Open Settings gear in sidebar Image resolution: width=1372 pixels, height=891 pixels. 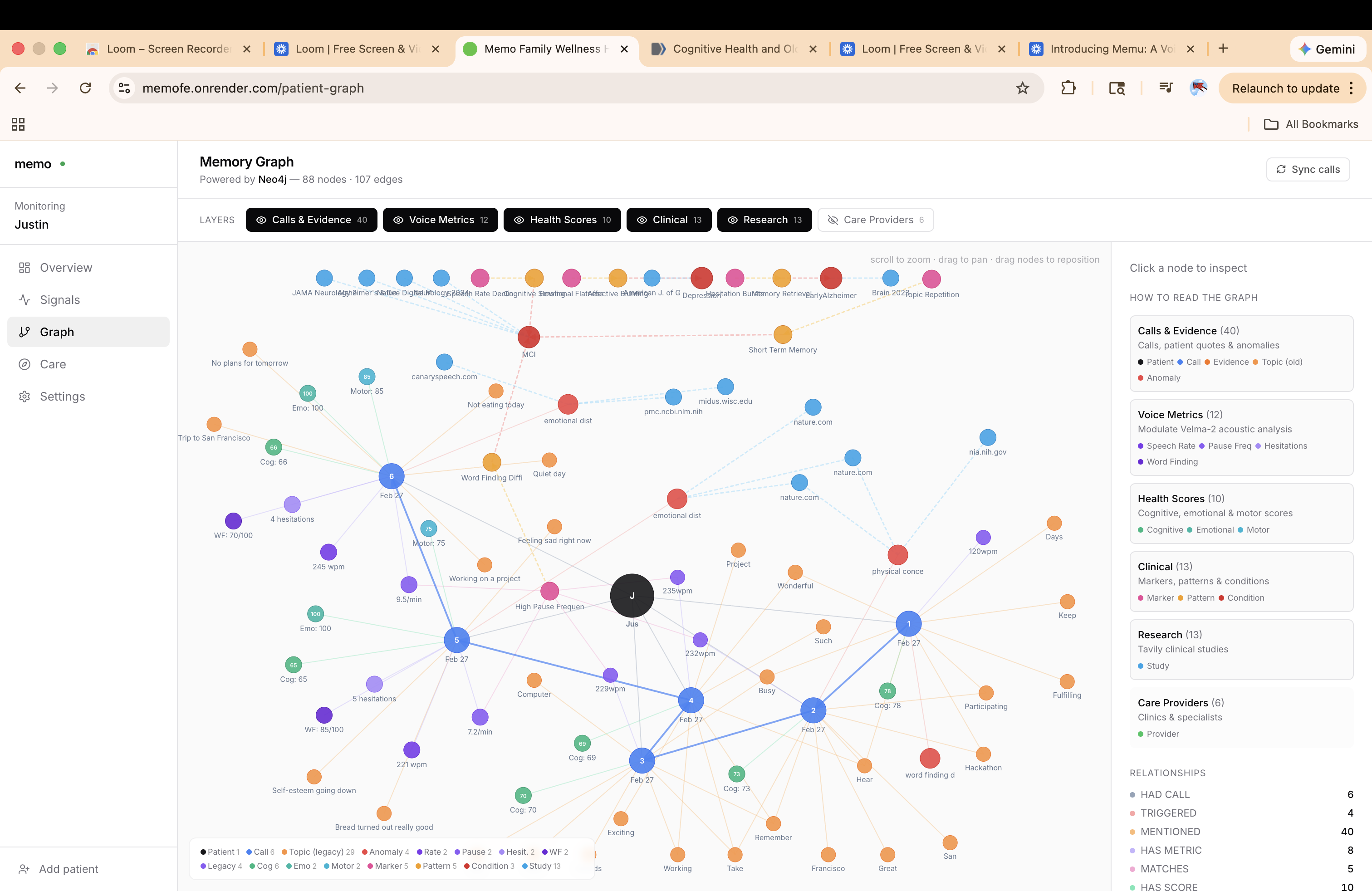24,397
